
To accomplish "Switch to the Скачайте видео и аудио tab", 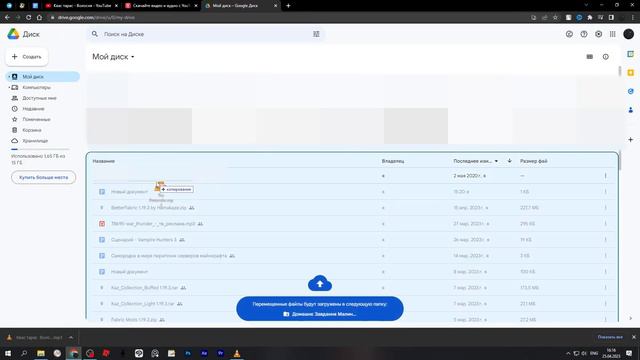I will coord(161,6).
